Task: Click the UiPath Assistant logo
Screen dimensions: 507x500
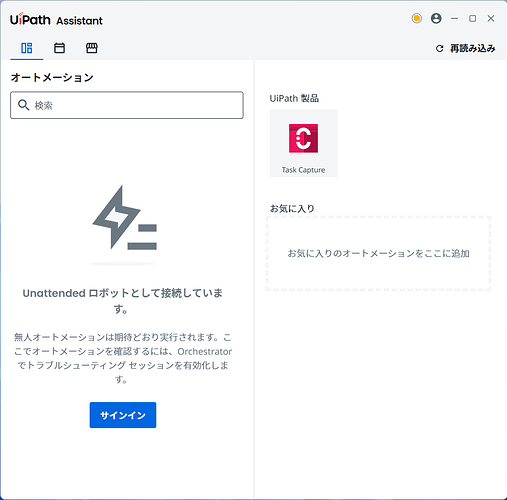Action: point(56,20)
